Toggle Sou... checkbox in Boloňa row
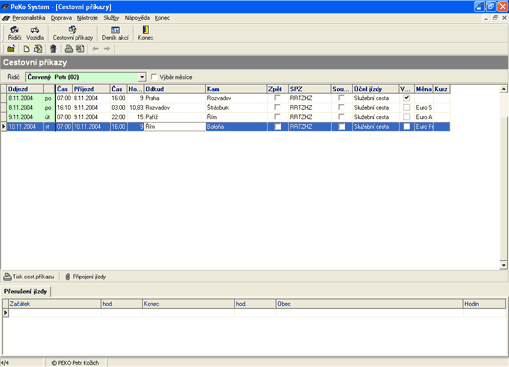 [342, 127]
